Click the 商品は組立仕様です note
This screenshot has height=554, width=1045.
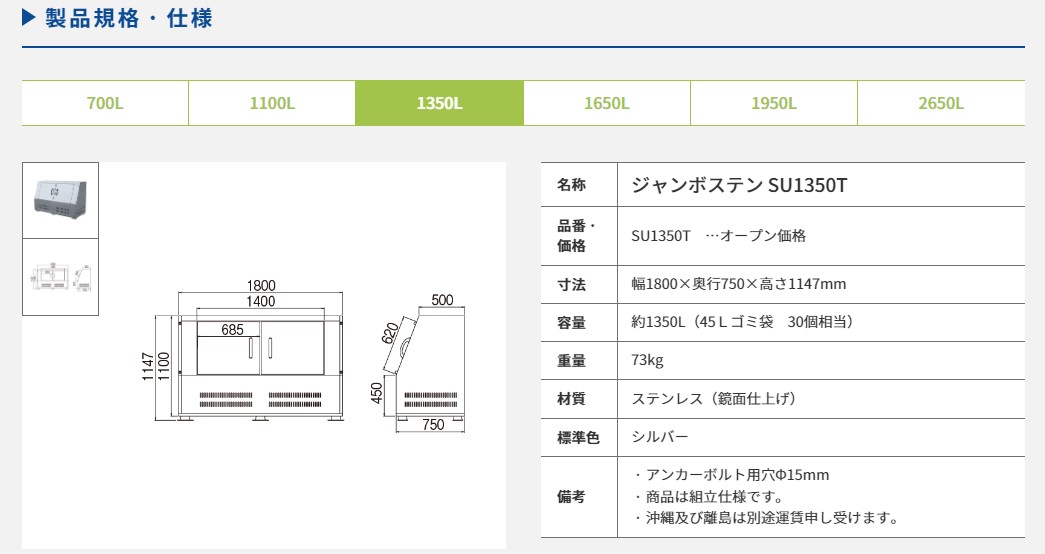pos(707,497)
